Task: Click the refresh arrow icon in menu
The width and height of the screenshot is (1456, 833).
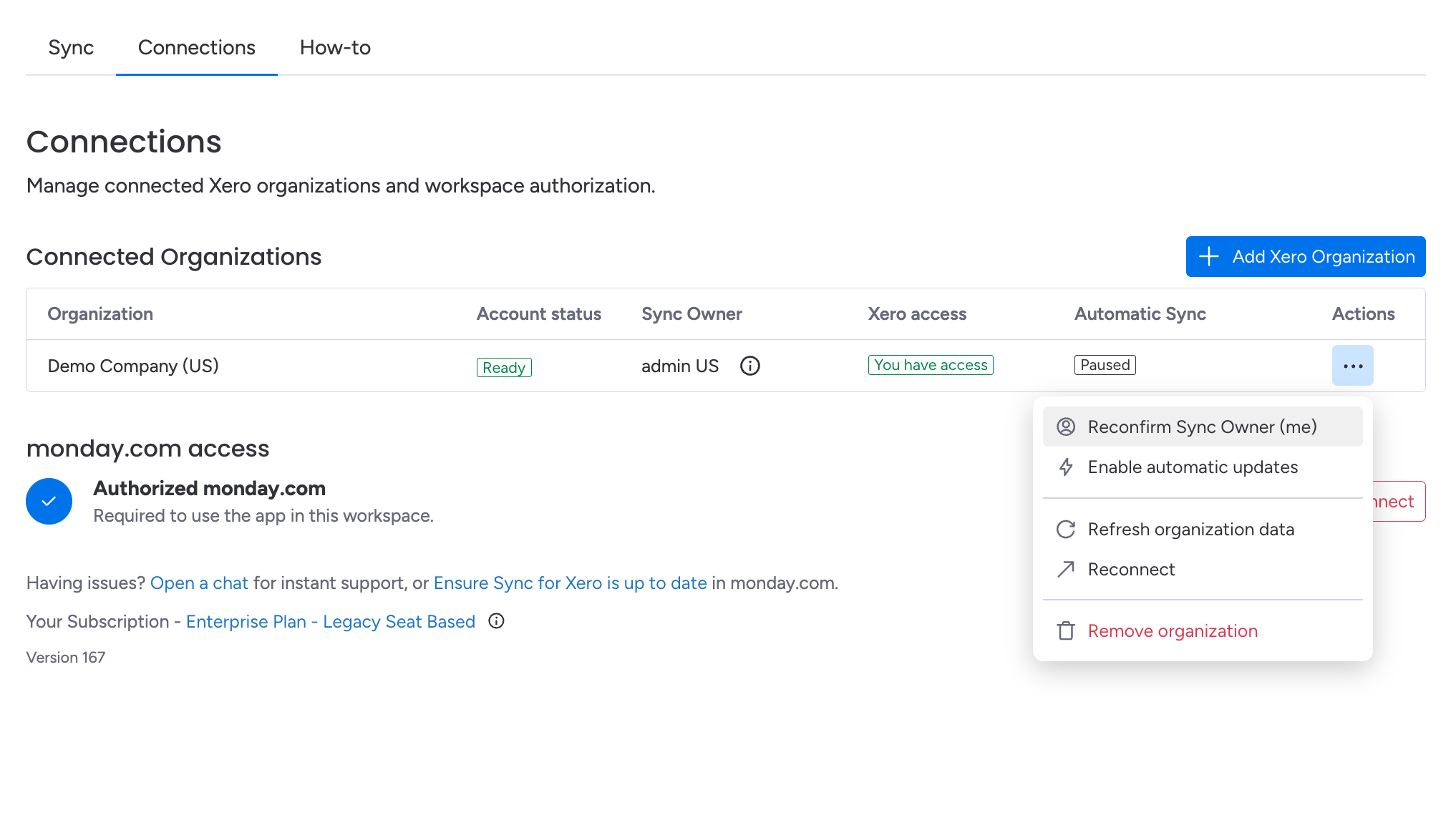Action: click(x=1066, y=530)
